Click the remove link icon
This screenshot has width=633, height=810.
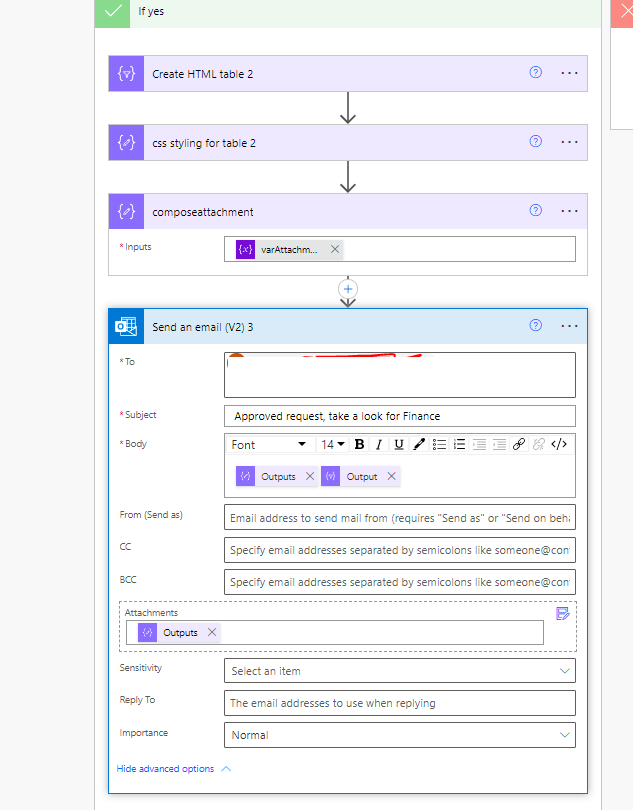[x=539, y=444]
